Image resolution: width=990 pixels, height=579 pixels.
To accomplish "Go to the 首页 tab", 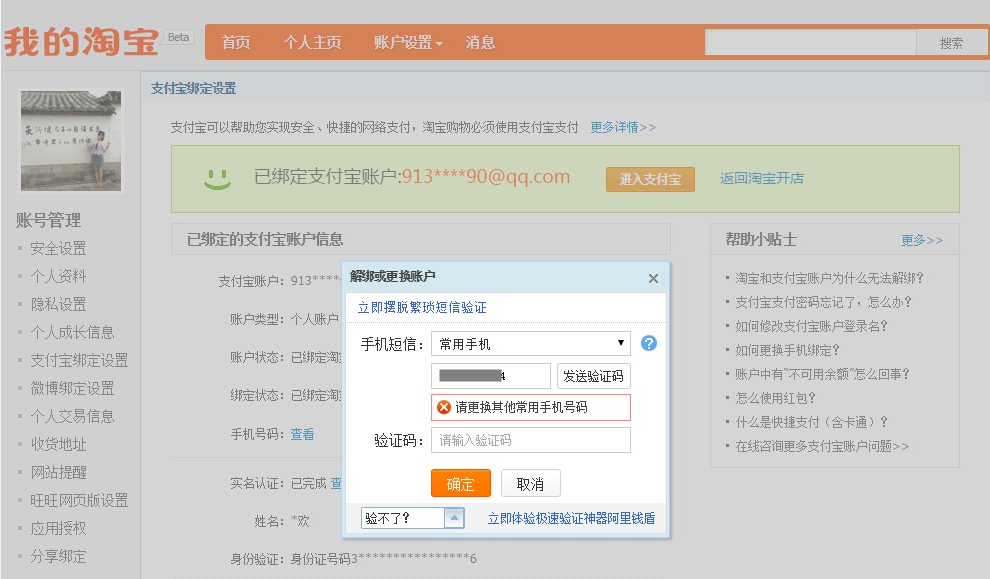I will [x=236, y=42].
